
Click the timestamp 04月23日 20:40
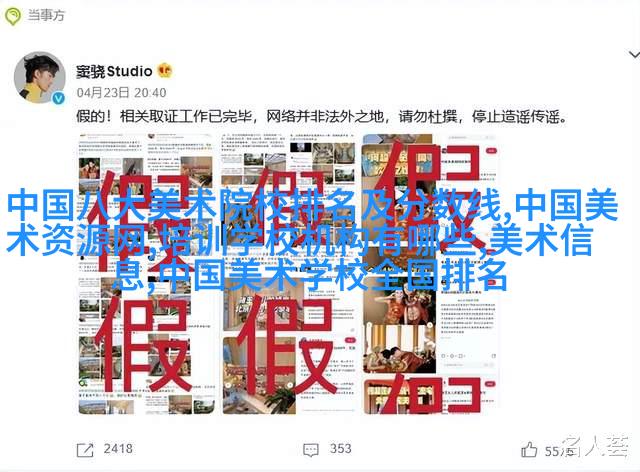121,93
